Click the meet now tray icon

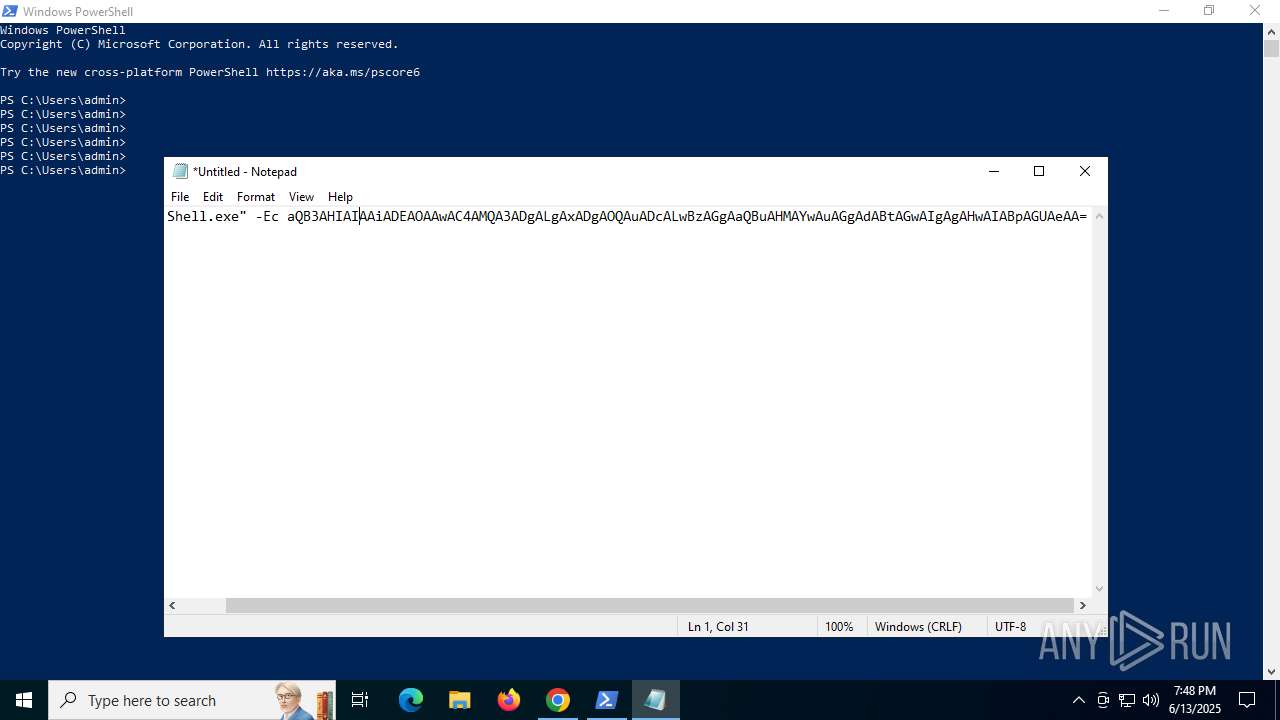point(1103,700)
